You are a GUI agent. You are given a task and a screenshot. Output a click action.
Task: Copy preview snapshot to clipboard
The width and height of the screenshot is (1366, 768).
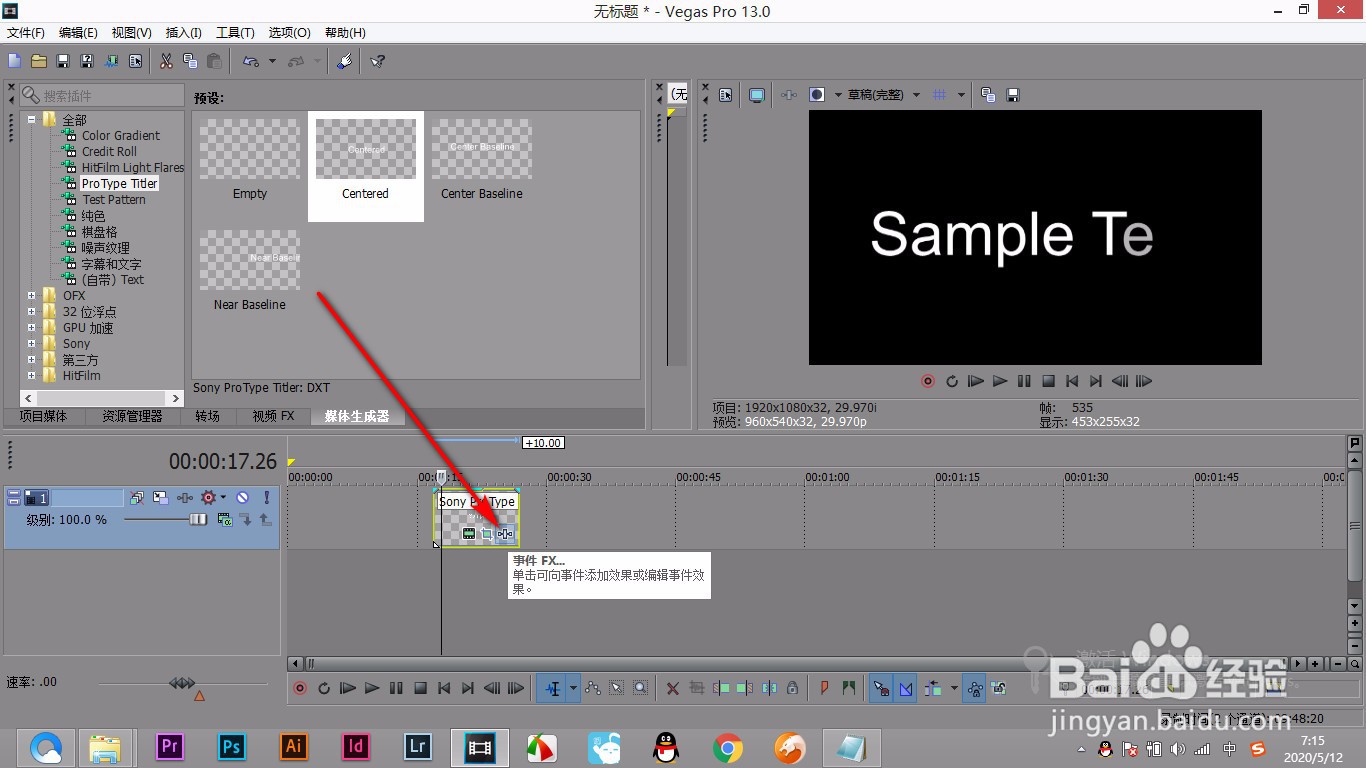pos(988,95)
